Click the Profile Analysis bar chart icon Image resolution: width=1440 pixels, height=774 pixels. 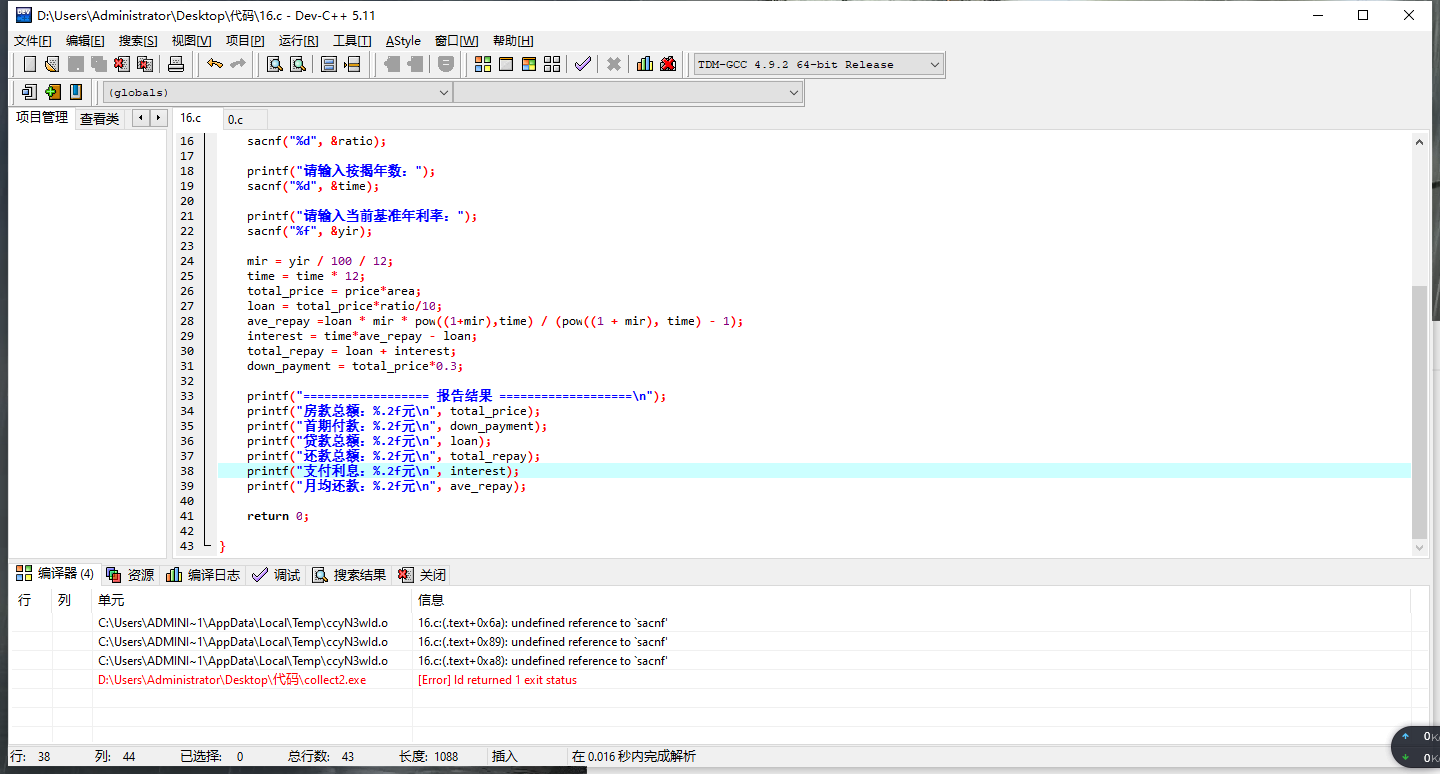[645, 64]
